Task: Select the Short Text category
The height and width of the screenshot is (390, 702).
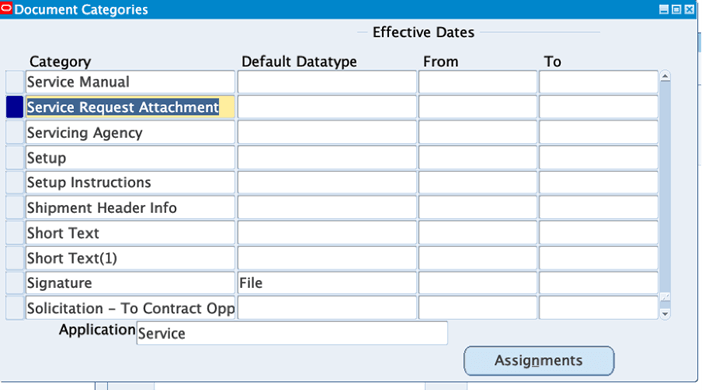Action: point(130,233)
